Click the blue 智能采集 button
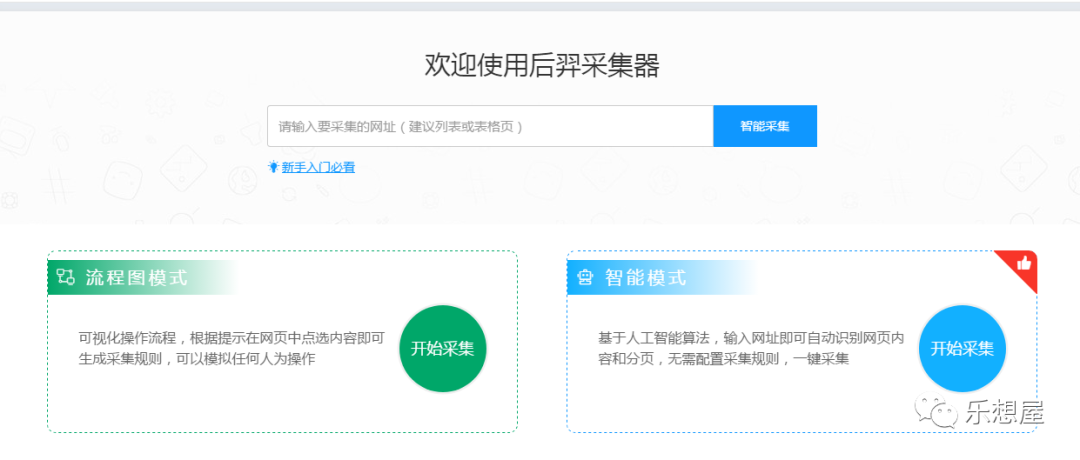This screenshot has width=1080, height=460. click(765, 126)
